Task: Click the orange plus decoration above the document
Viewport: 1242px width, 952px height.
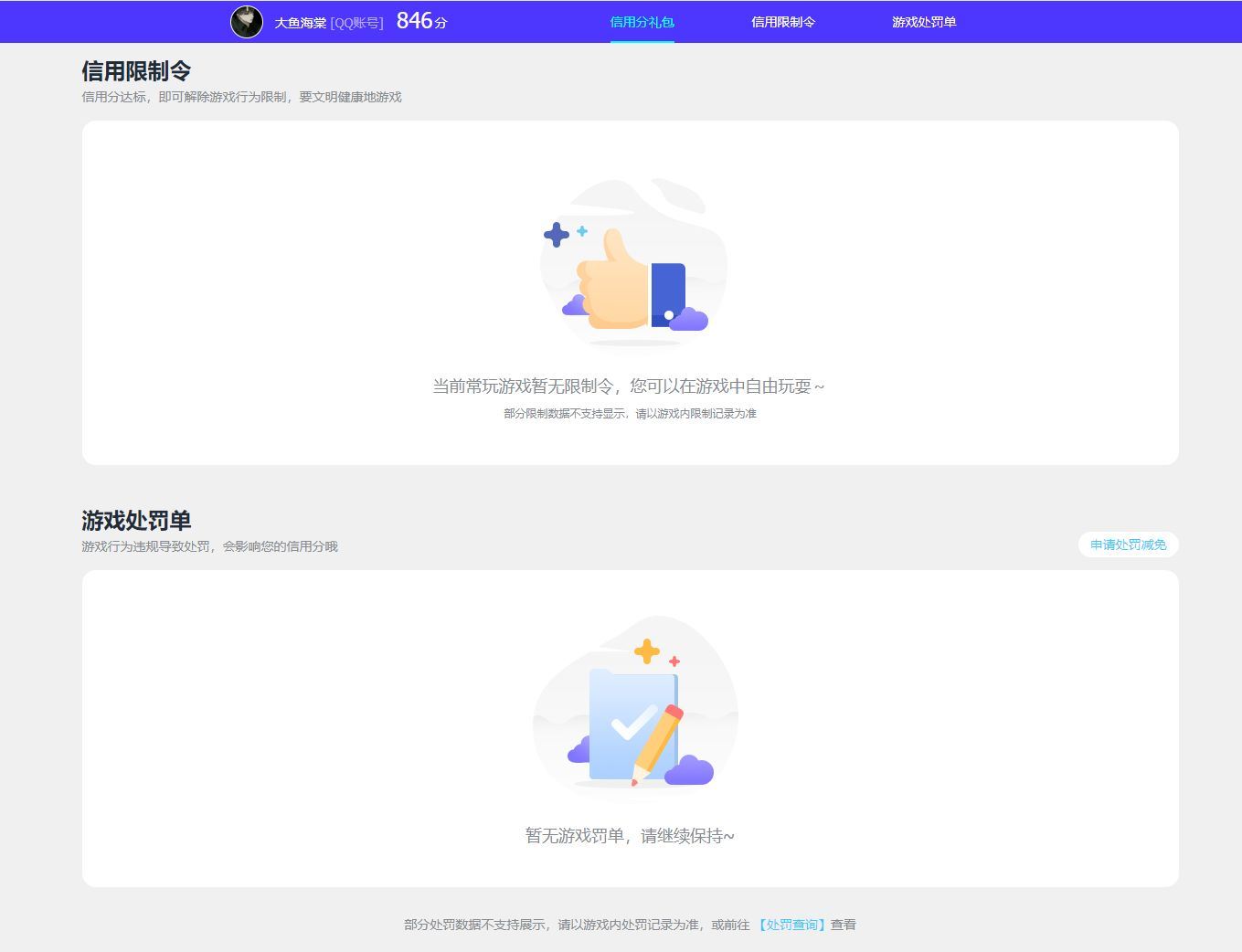Action: click(648, 651)
